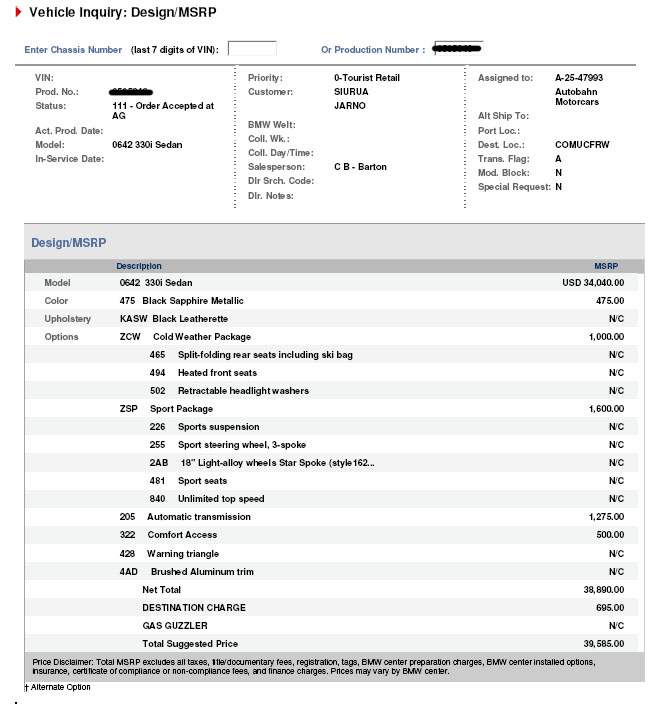653x716 pixels.
Task: Click the 'Dlr. Notes:' field label
Action: (271, 196)
